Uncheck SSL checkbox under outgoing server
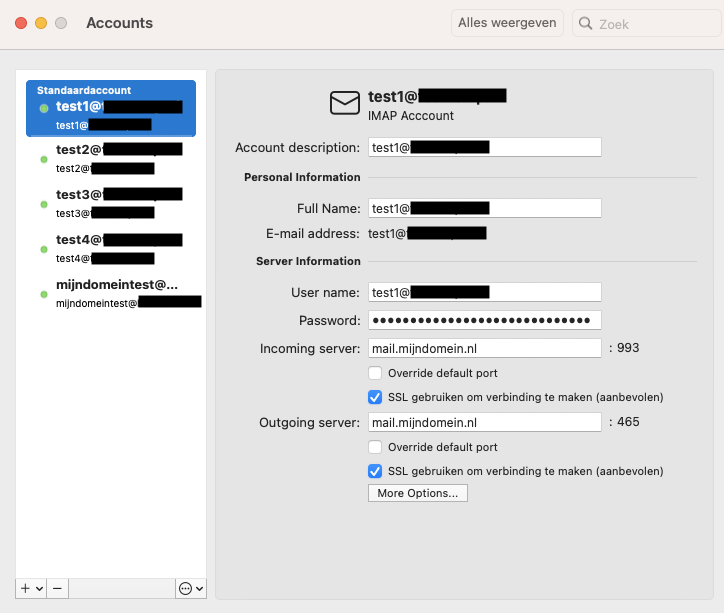This screenshot has width=724, height=613. point(375,471)
